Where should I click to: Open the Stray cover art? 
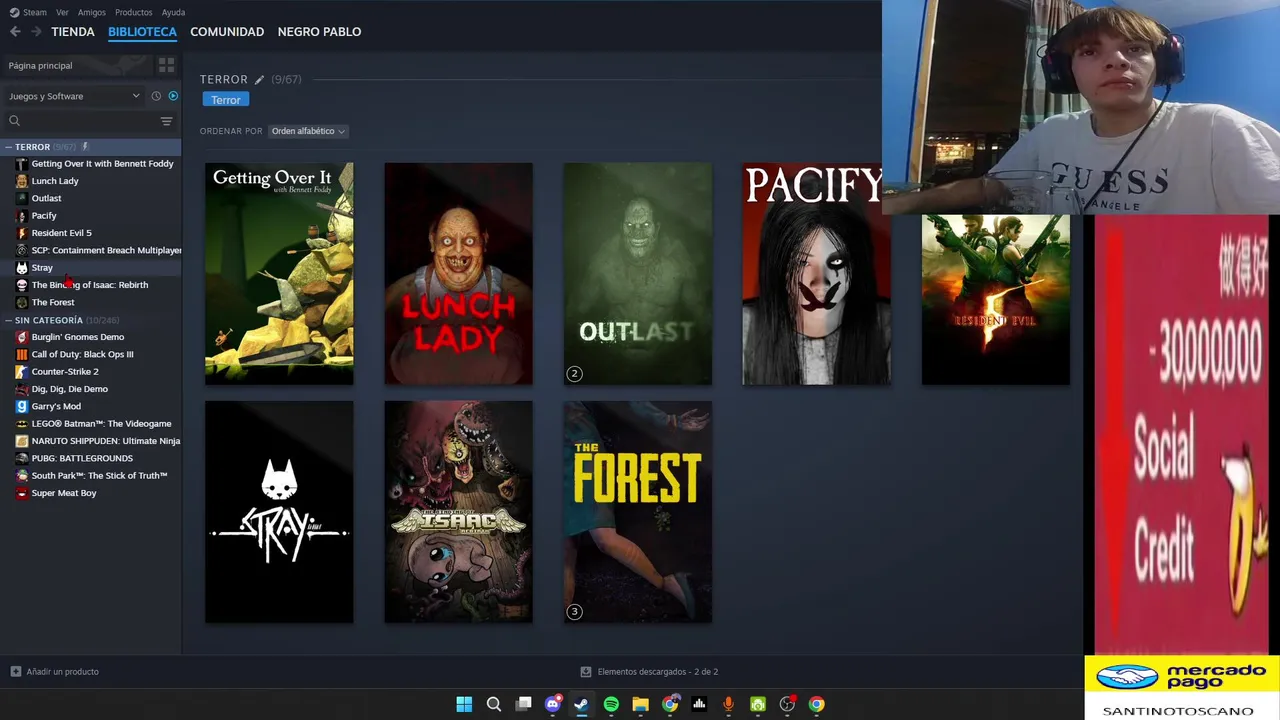(x=279, y=512)
